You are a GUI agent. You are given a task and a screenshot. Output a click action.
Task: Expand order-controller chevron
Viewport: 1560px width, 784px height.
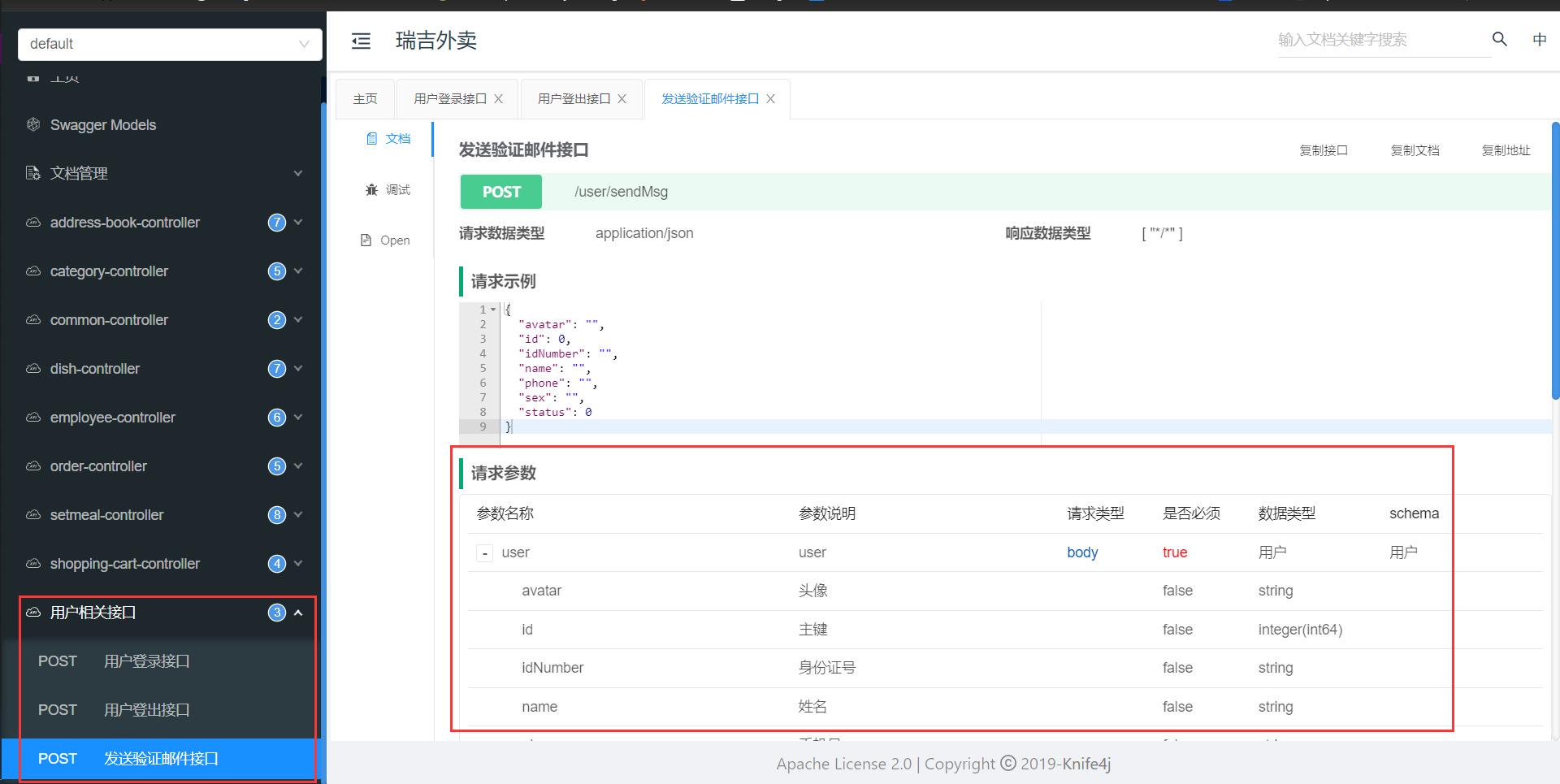[x=298, y=466]
